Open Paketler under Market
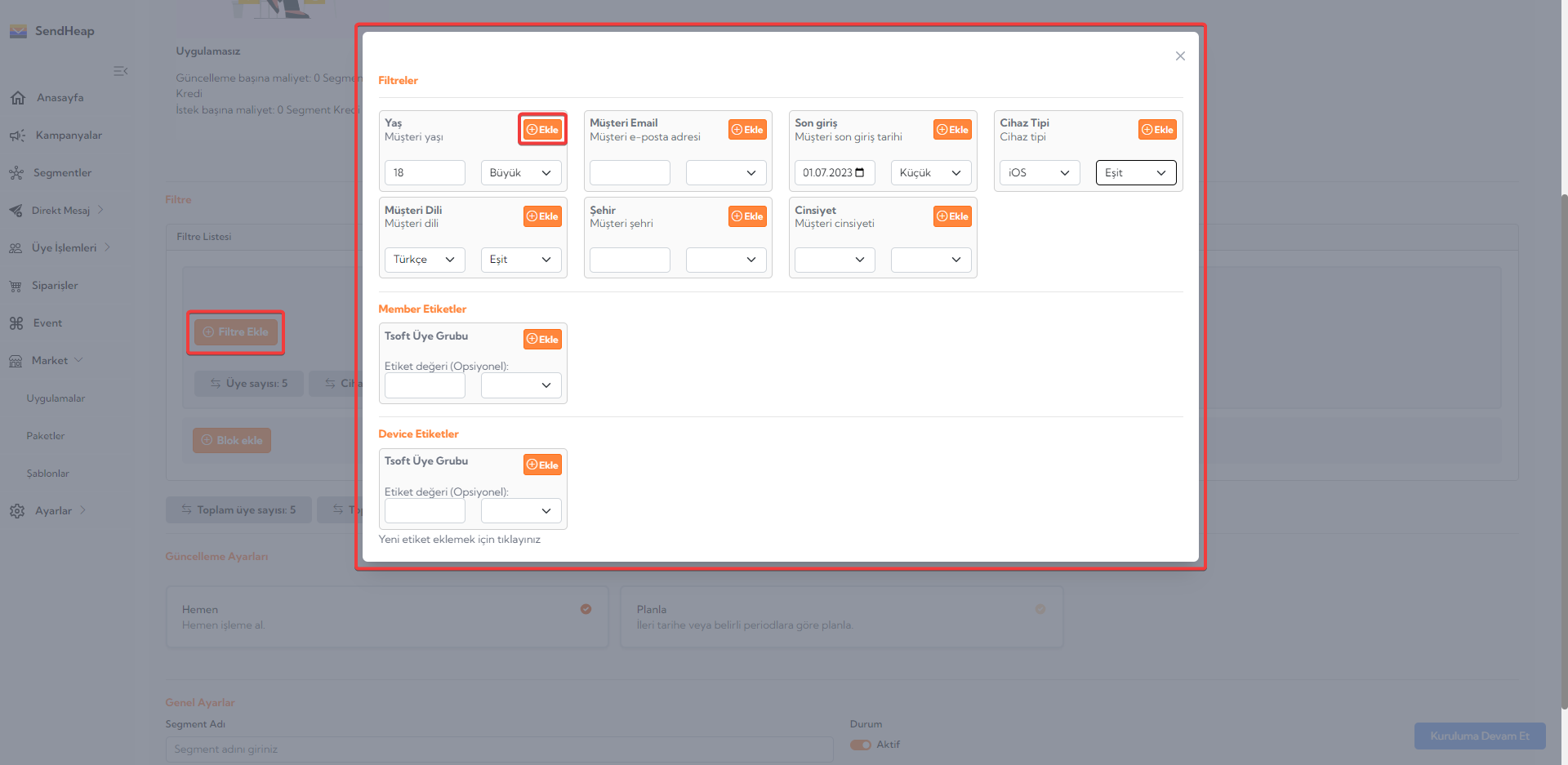This screenshot has height=765, width=1568. 46,436
